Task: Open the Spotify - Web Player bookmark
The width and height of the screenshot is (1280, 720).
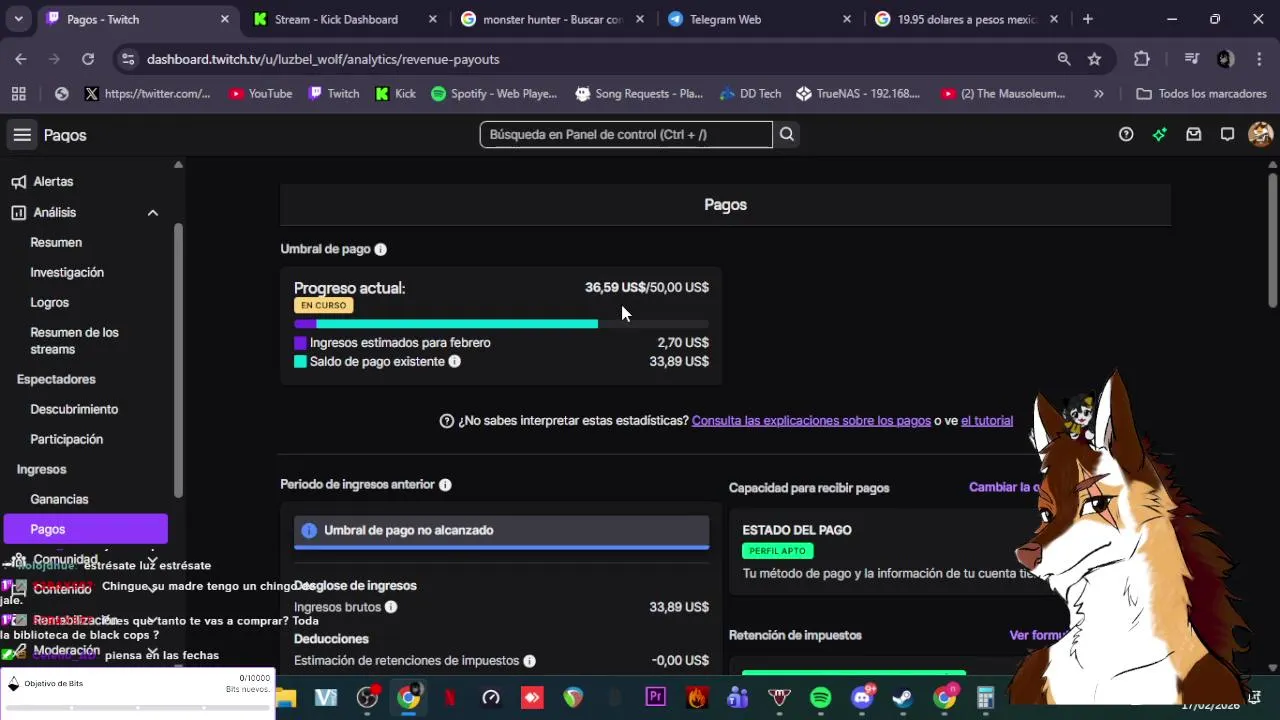Action: click(x=494, y=94)
